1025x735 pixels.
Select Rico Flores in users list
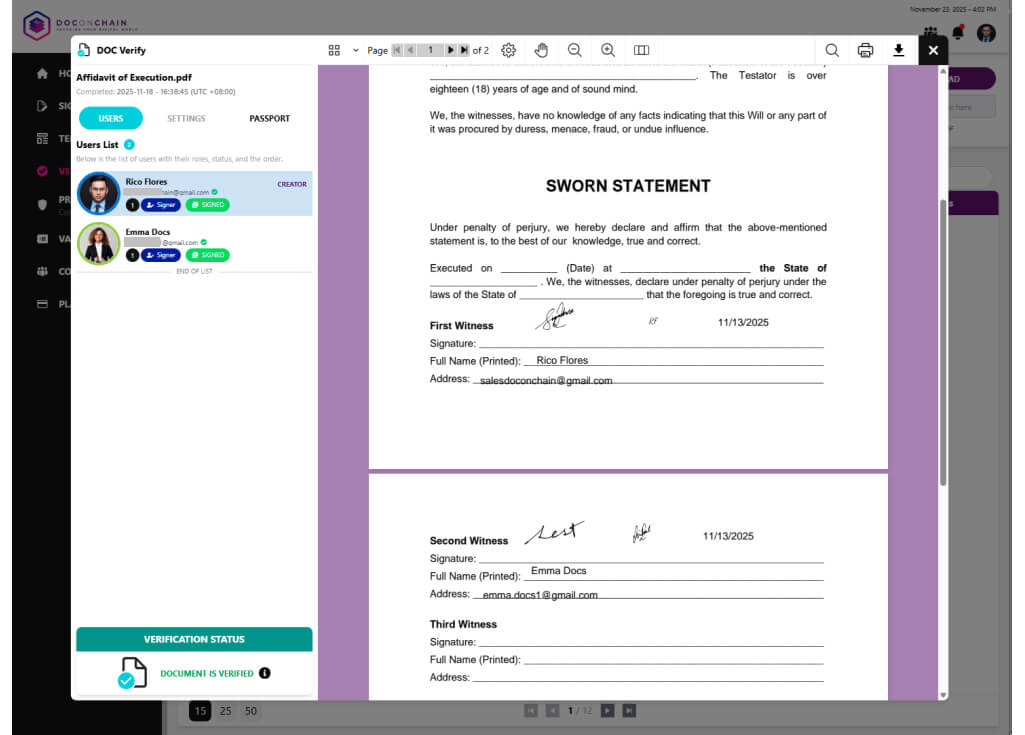[x=194, y=194]
